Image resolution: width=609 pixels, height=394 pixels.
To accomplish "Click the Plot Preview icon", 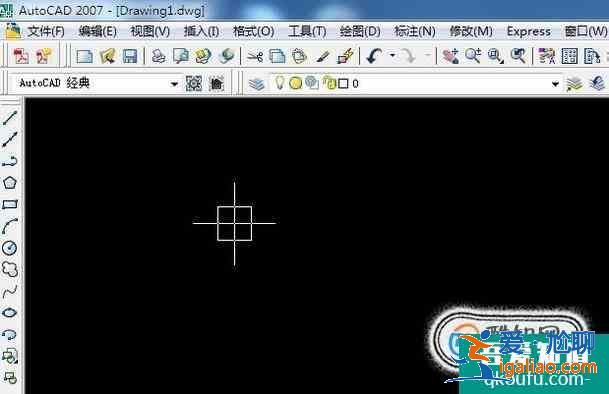I will [181, 57].
